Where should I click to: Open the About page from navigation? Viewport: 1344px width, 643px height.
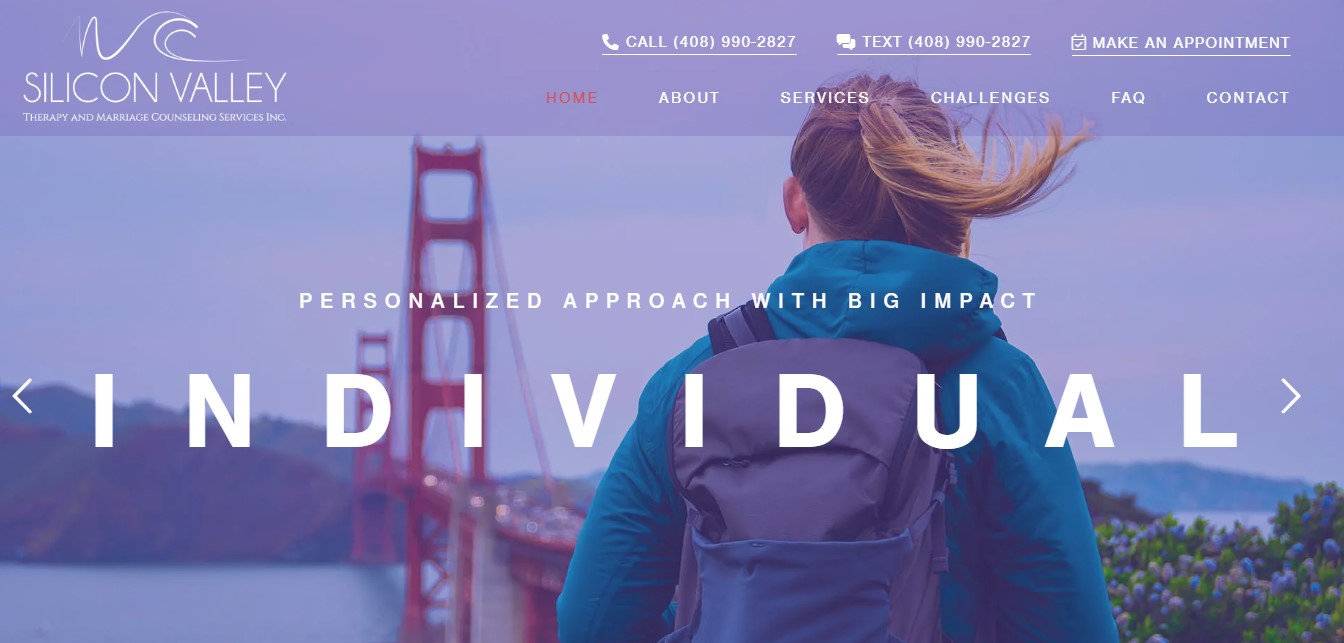[x=689, y=98]
